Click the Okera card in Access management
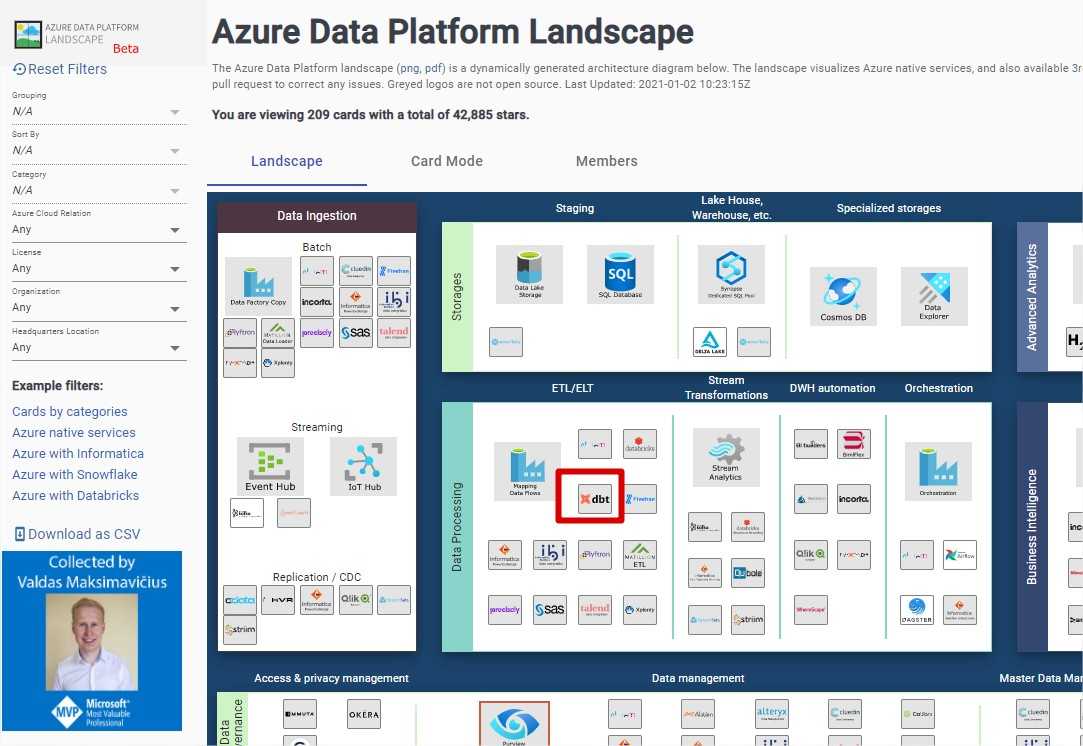The height and width of the screenshot is (746, 1083). (364, 714)
